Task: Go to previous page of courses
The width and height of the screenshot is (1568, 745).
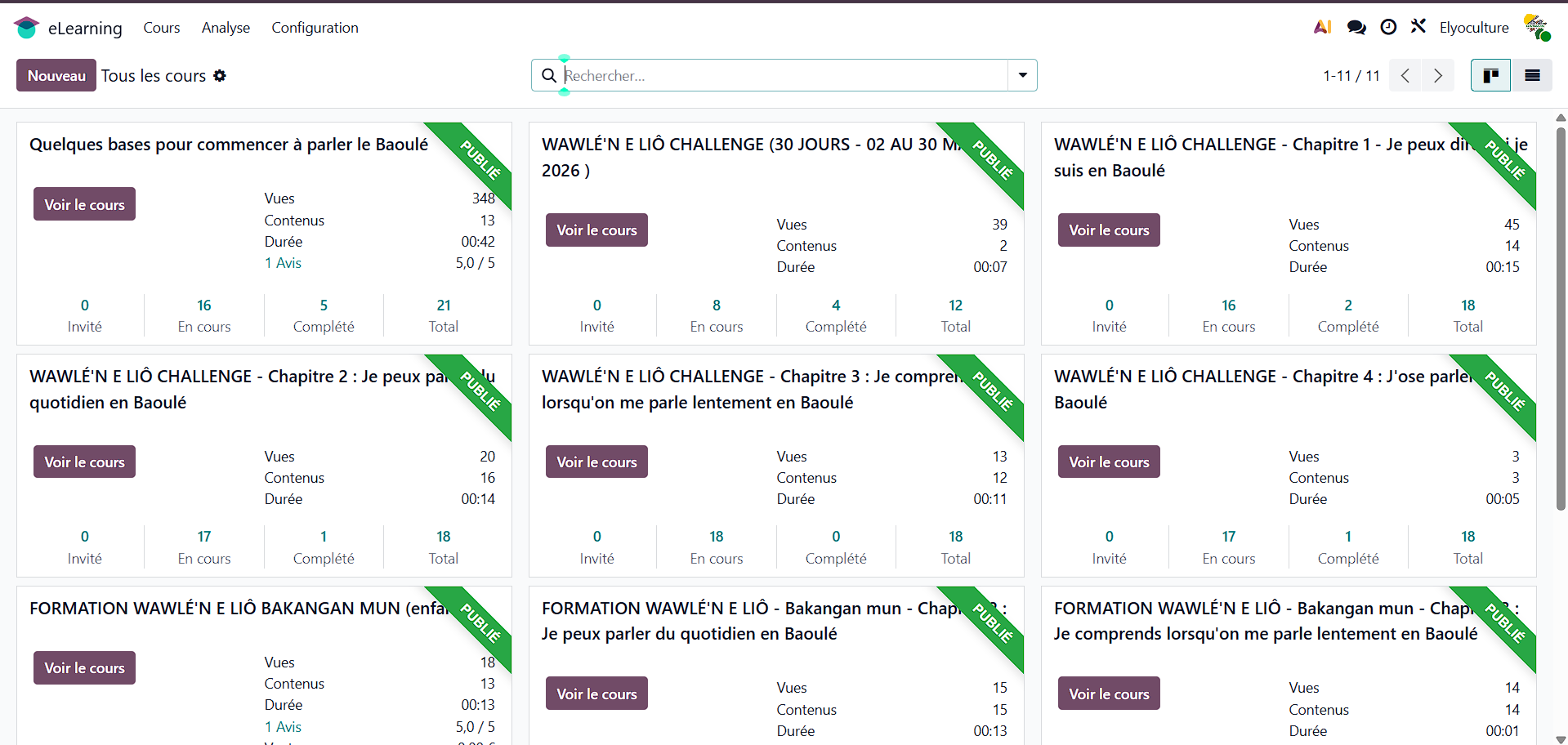Action: pos(1405,75)
